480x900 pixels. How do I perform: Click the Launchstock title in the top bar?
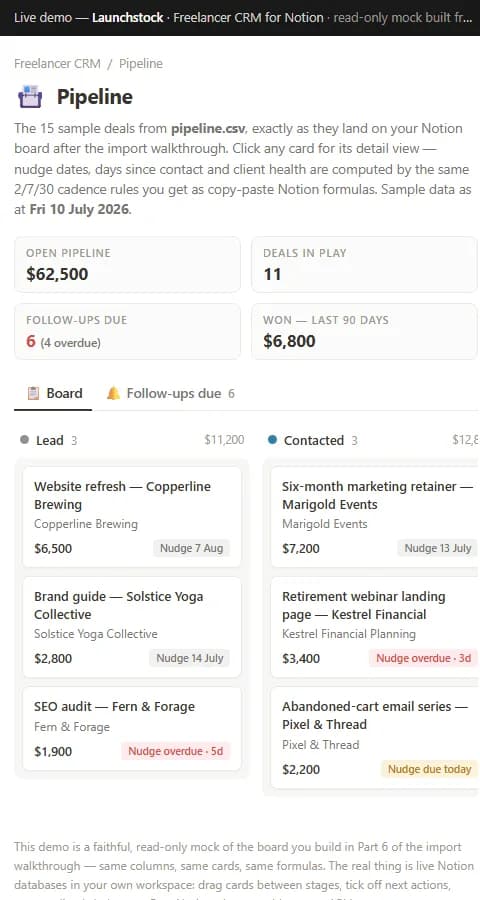[127, 17]
